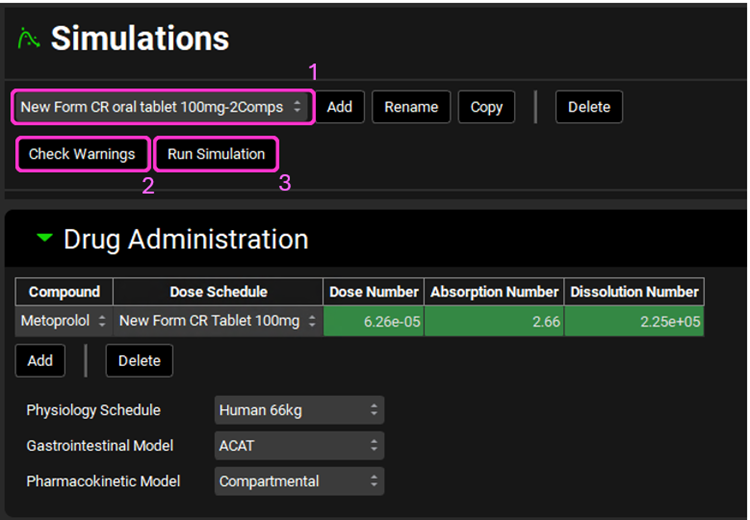The height and width of the screenshot is (520, 750).
Task: Click the Simulations curve icon
Action: (29, 38)
